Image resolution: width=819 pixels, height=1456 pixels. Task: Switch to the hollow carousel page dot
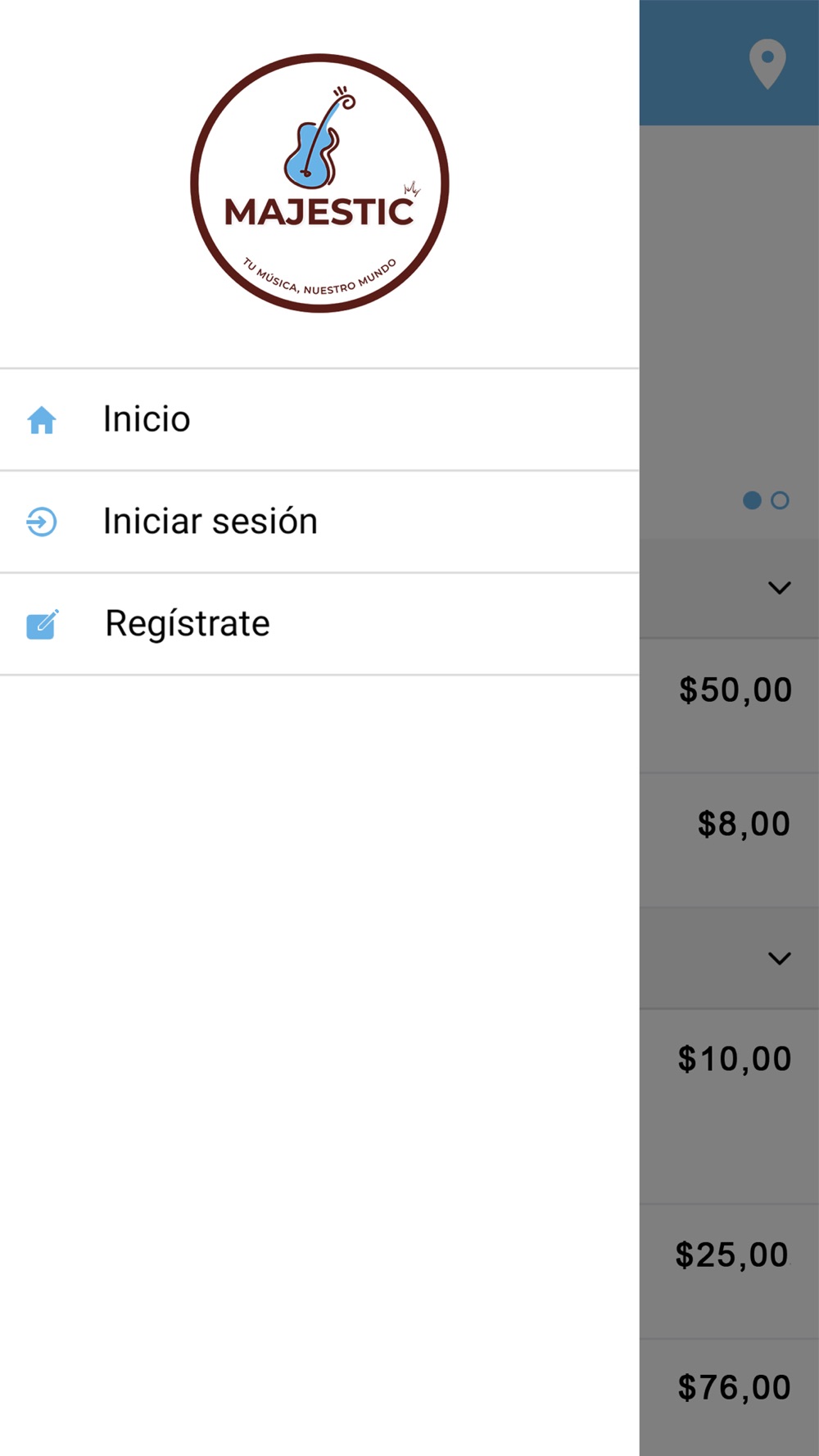point(780,500)
